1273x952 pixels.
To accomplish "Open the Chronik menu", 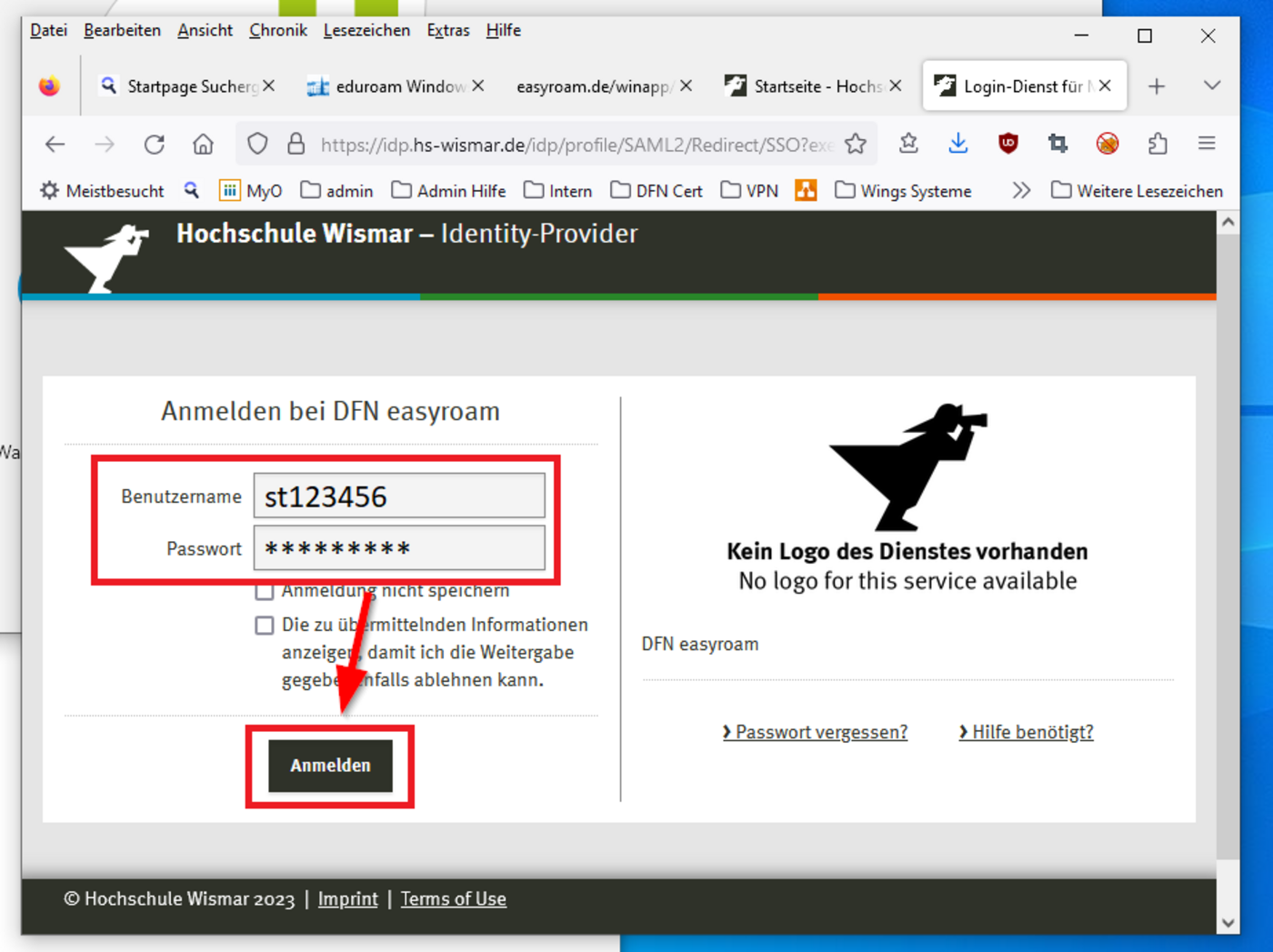I will click(277, 30).
